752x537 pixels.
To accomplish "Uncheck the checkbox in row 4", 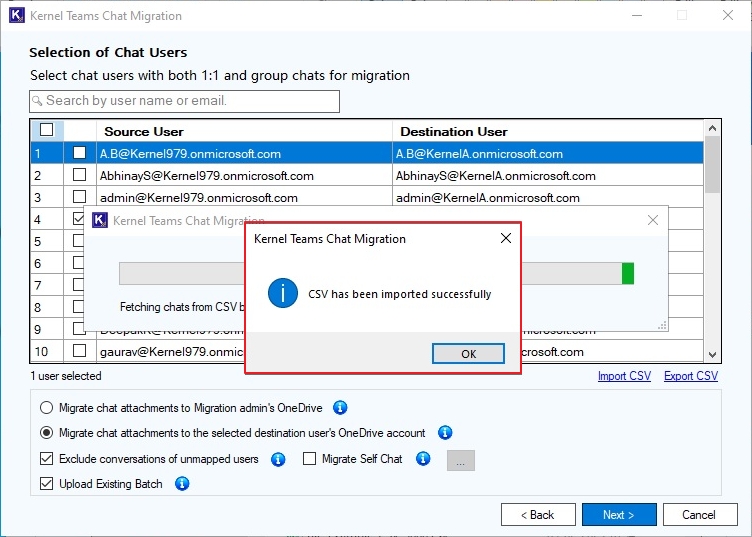I will click(79, 219).
